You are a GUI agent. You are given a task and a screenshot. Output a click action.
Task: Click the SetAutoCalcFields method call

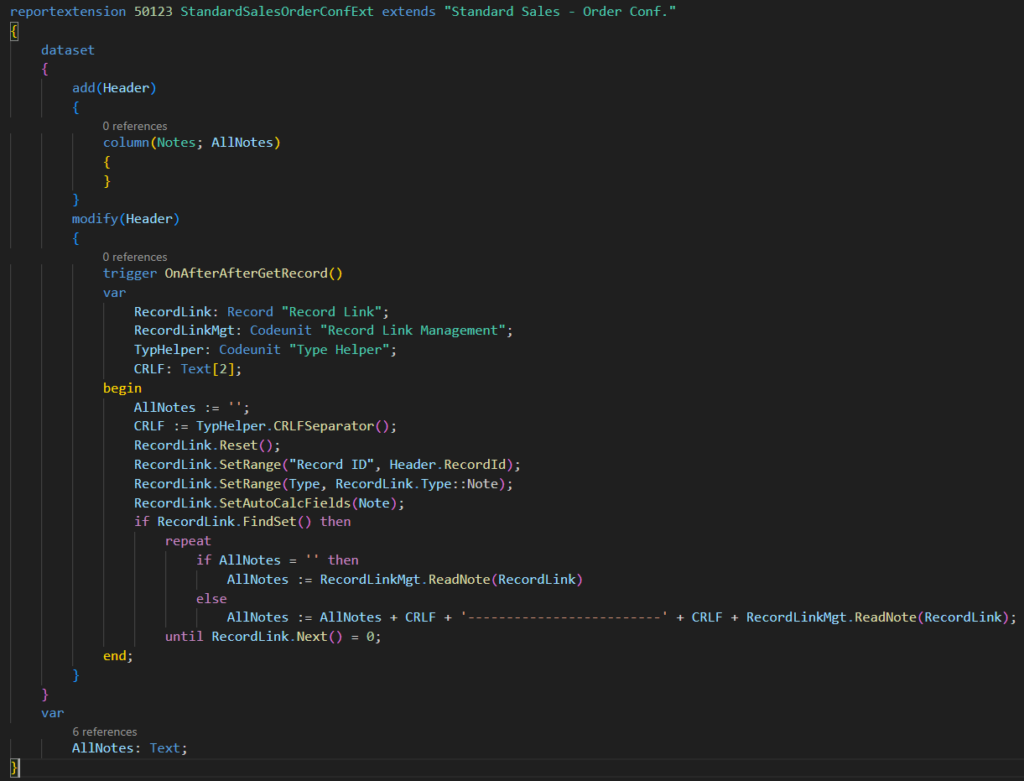click(x=285, y=503)
